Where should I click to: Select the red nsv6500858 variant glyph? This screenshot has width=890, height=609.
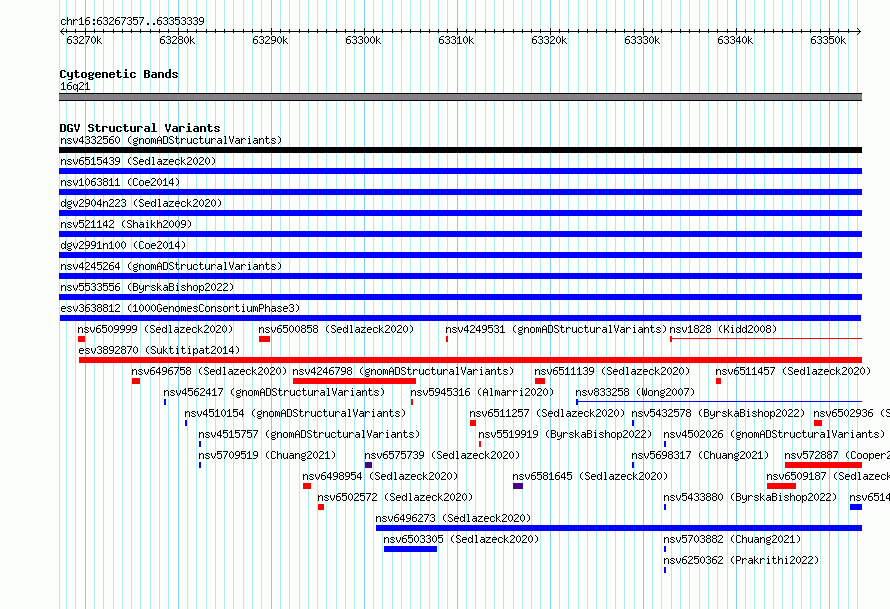[x=265, y=339]
